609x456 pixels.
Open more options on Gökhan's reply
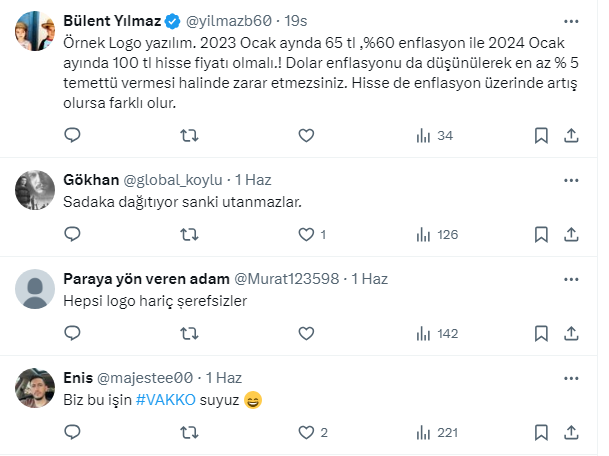(x=571, y=180)
